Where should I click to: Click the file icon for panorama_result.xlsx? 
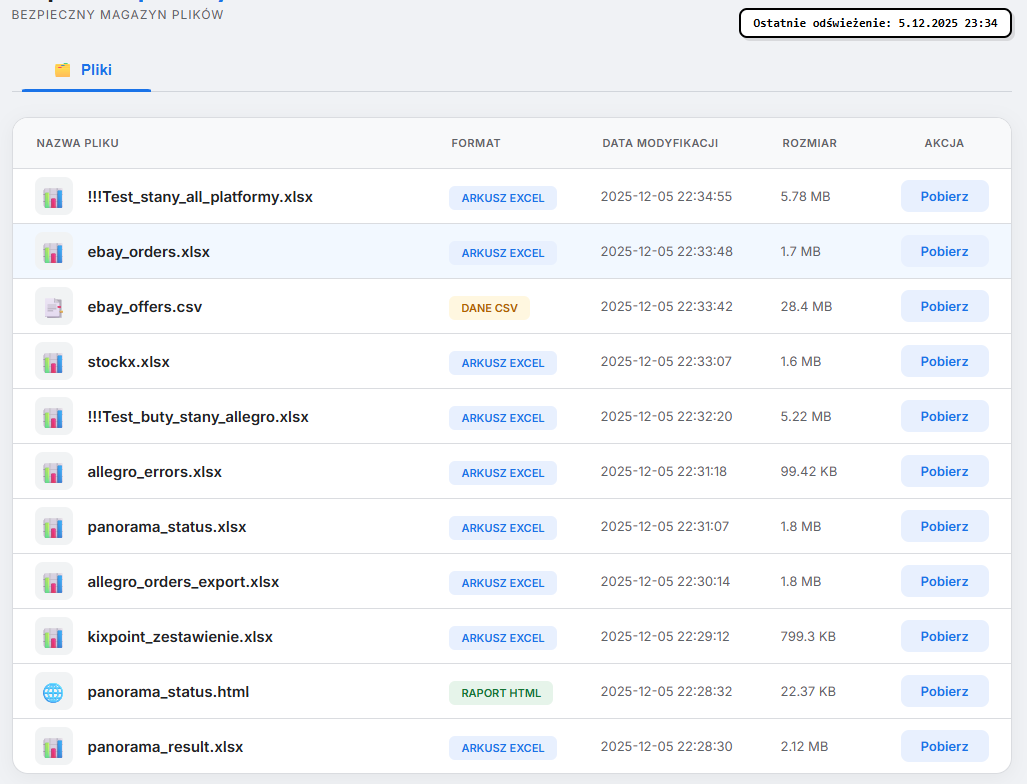click(54, 747)
